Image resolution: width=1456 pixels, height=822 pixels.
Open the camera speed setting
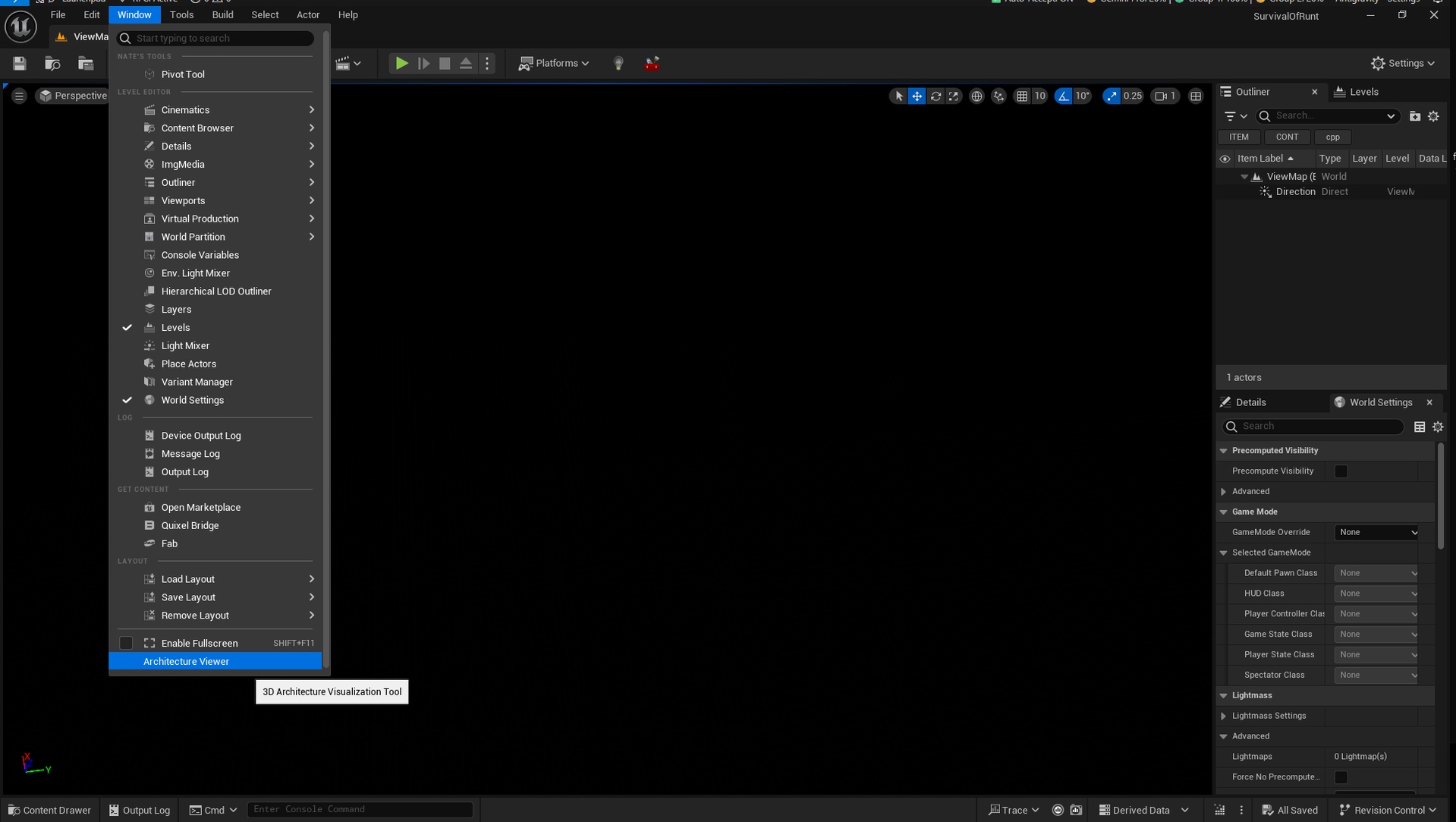pos(1165,96)
